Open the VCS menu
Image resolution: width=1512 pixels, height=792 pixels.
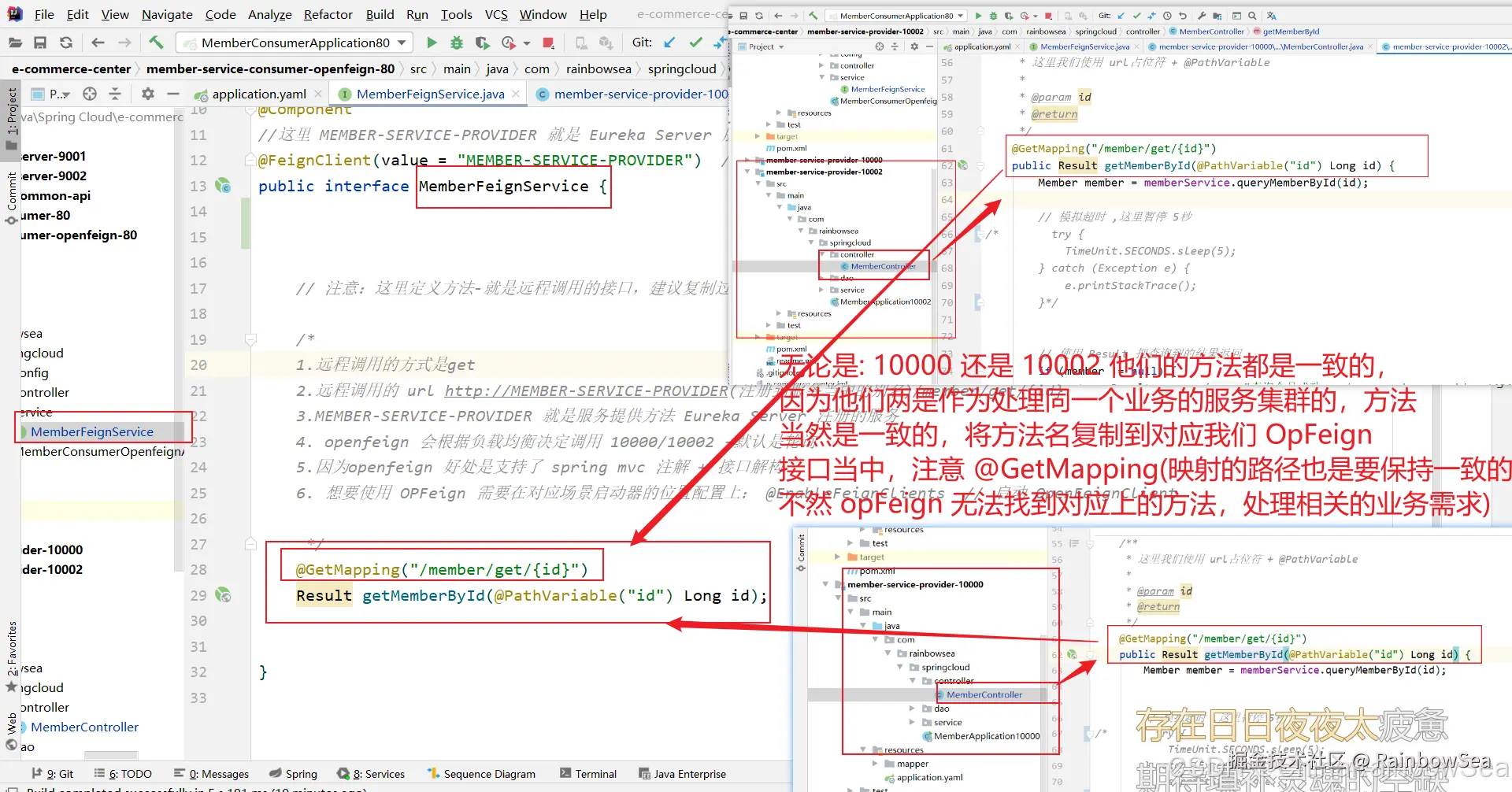coord(496,14)
